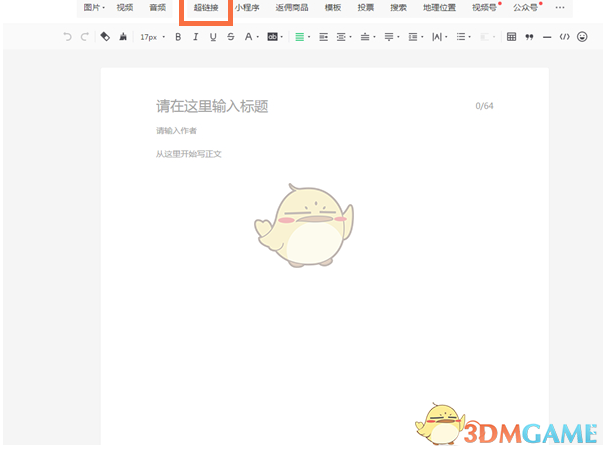This screenshot has height=452, width=608.
Task: Expand the list style dropdown arrow
Action: [470, 37]
